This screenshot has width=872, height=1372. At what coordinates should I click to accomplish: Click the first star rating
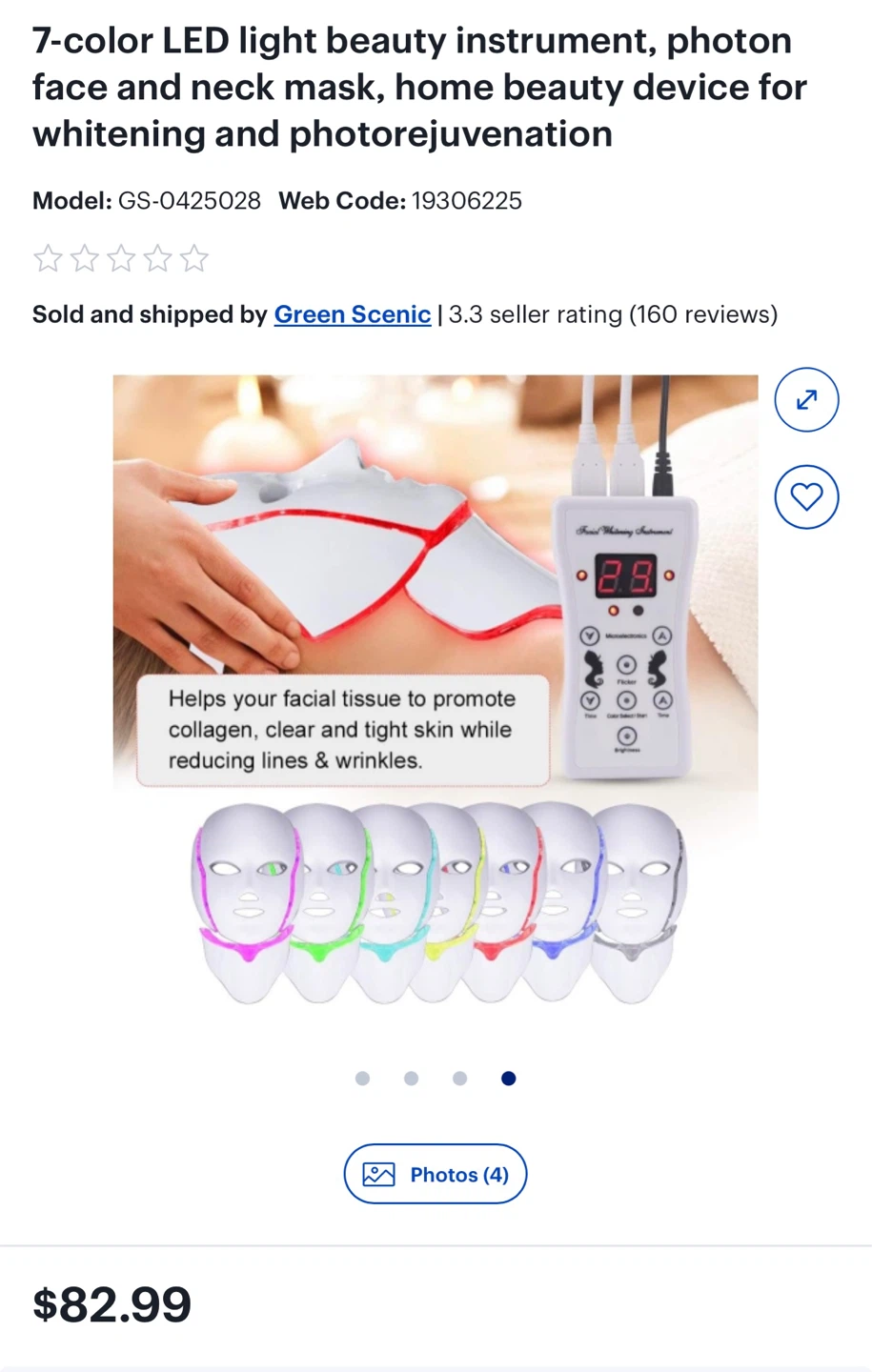pyautogui.click(x=48, y=258)
